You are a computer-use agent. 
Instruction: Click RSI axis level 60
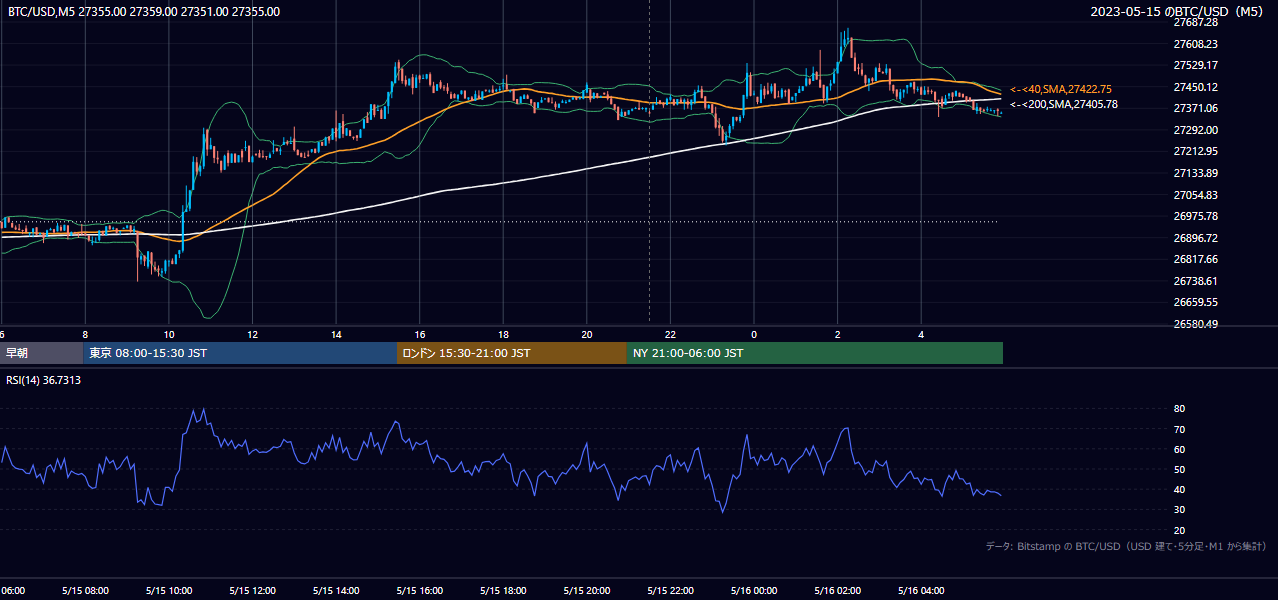click(1179, 449)
